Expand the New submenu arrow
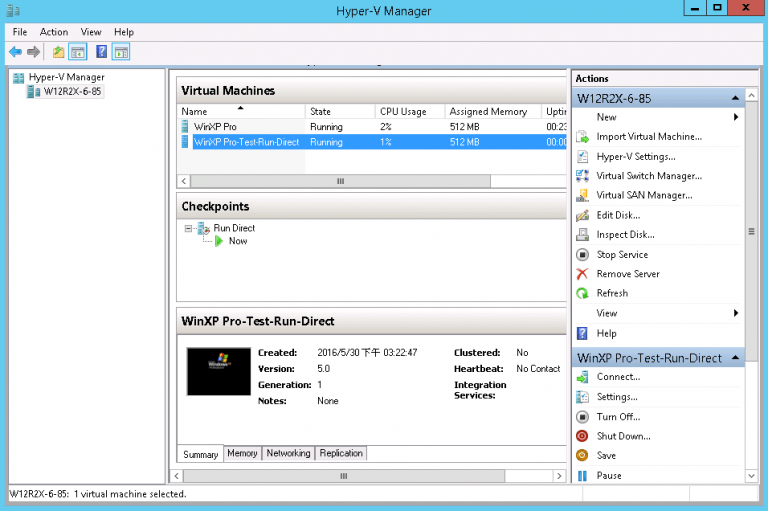This screenshot has width=768, height=511. [x=736, y=117]
